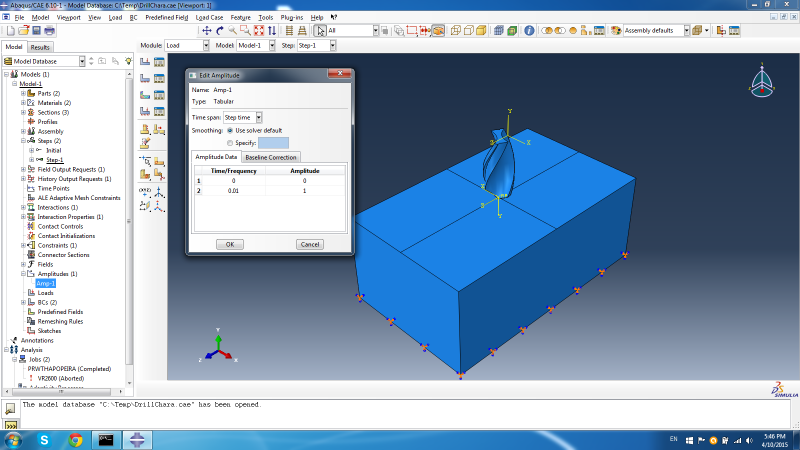
Task: Select the Box Zoom tool
Action: (x=245, y=31)
